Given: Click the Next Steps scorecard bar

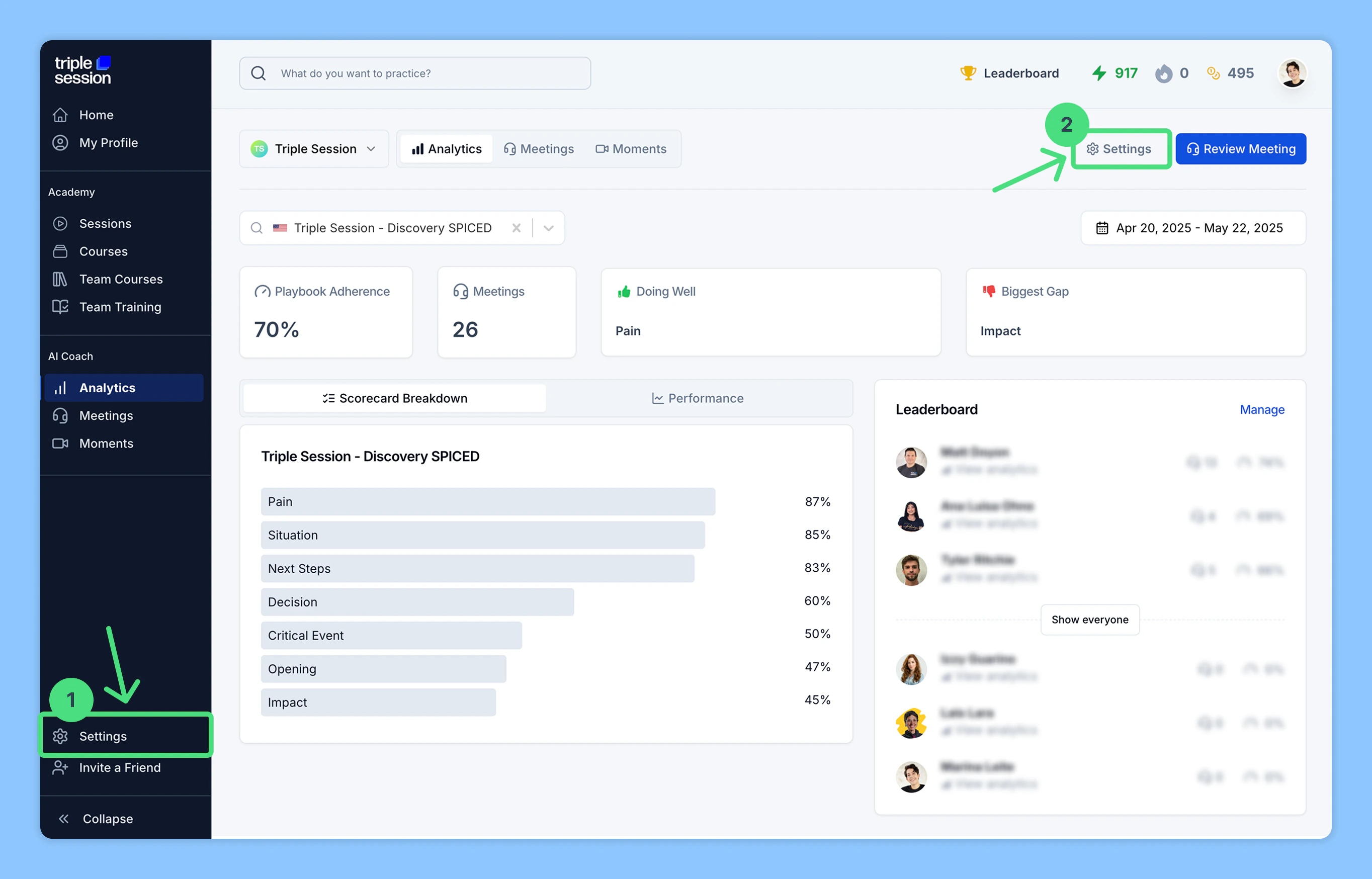Looking at the screenshot, I should 478,569.
